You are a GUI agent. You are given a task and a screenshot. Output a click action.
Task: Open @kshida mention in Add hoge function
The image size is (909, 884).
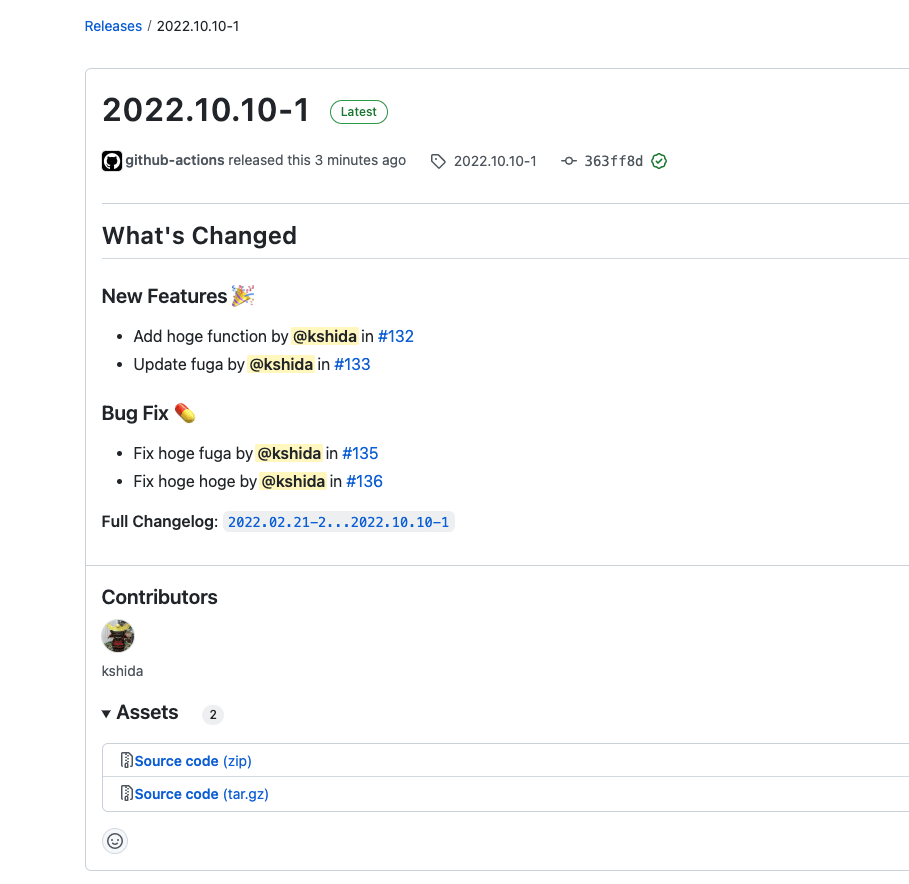coord(325,336)
